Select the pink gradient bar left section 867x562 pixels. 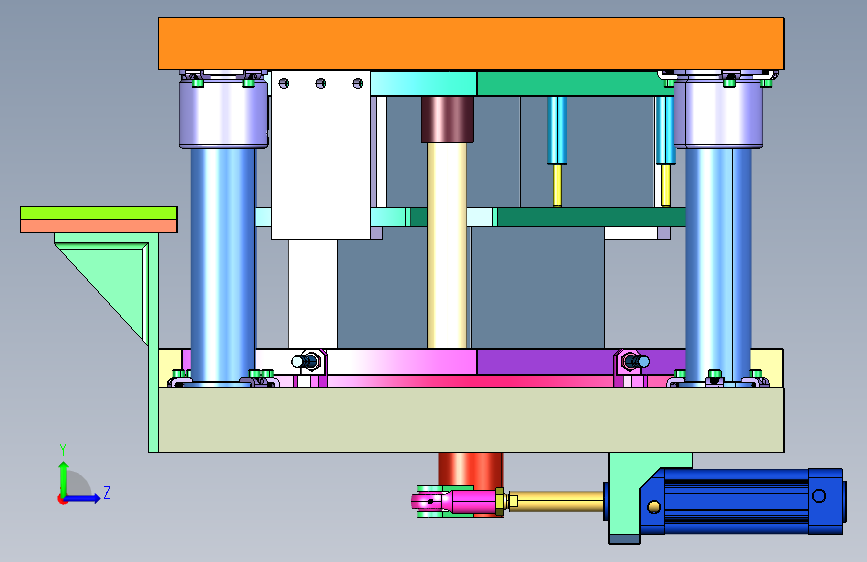click(401, 362)
